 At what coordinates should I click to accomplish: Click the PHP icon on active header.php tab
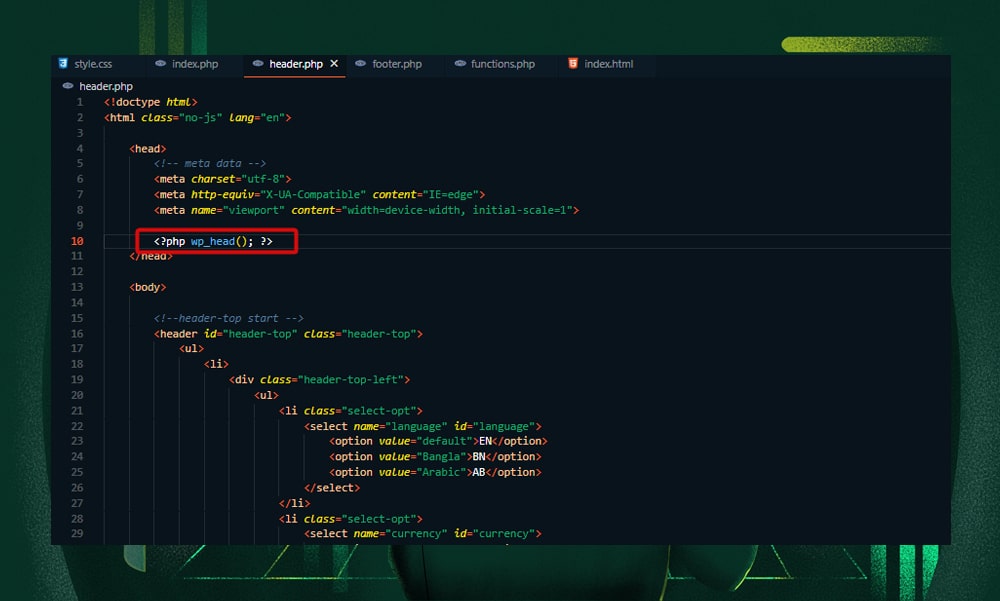click(x=258, y=64)
